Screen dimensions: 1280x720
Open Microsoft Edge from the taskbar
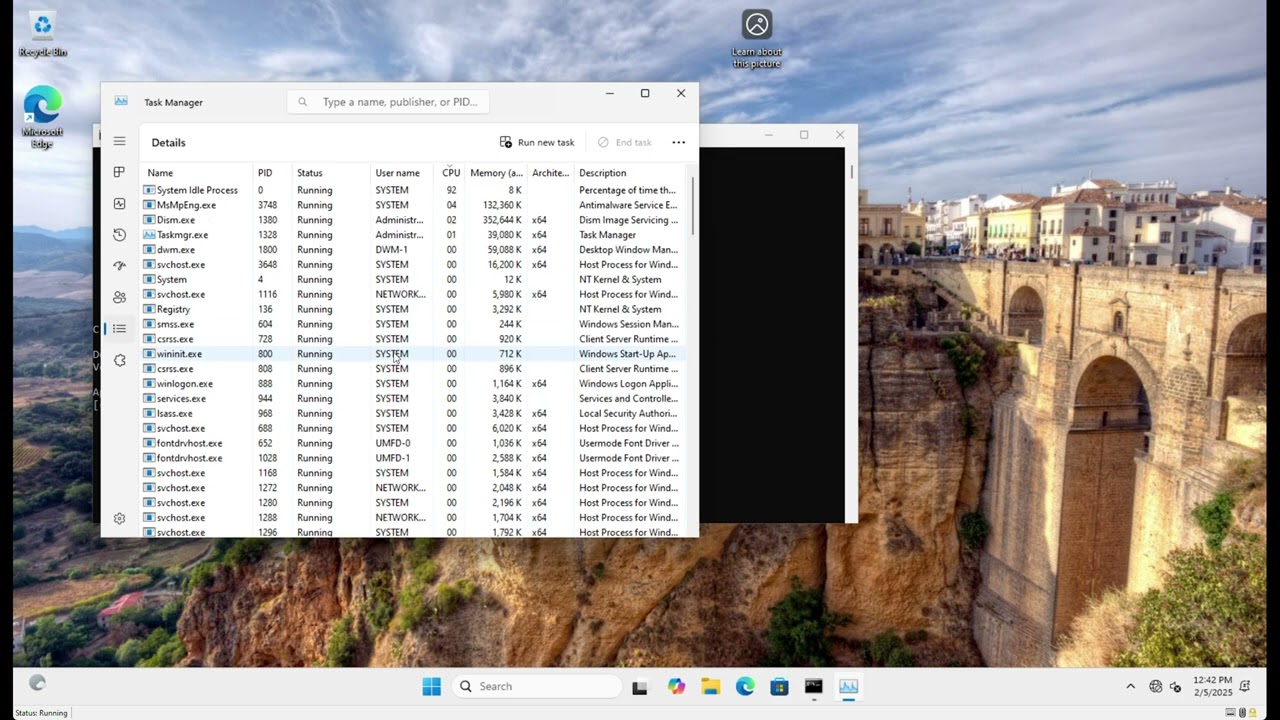[745, 686]
